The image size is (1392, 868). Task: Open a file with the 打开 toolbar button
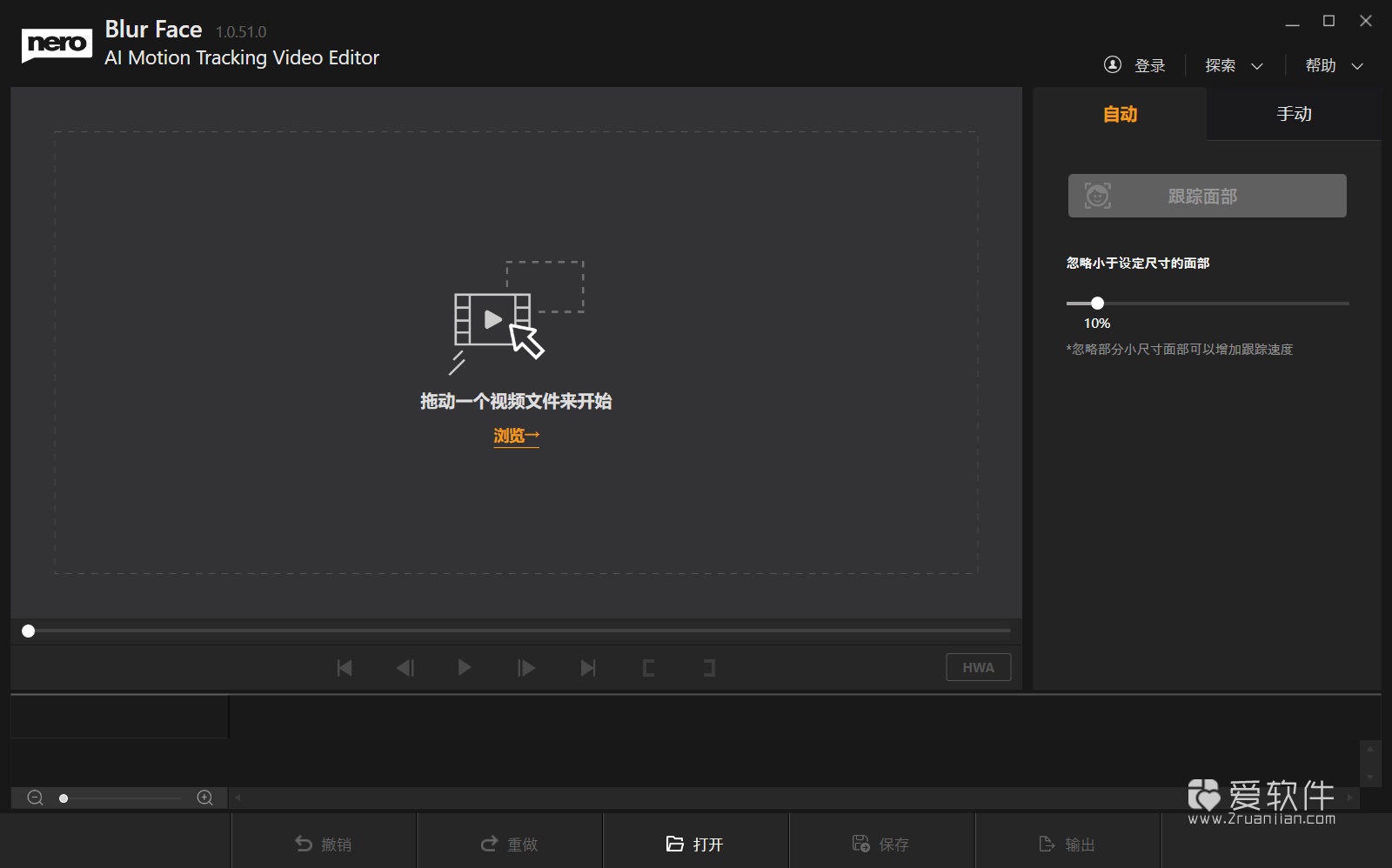695,842
